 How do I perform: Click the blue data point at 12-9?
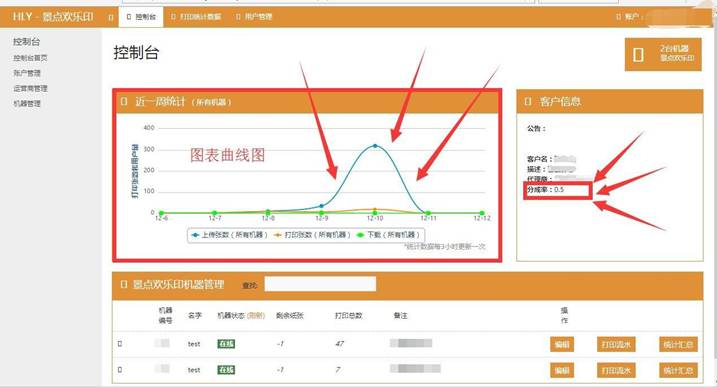321,206
